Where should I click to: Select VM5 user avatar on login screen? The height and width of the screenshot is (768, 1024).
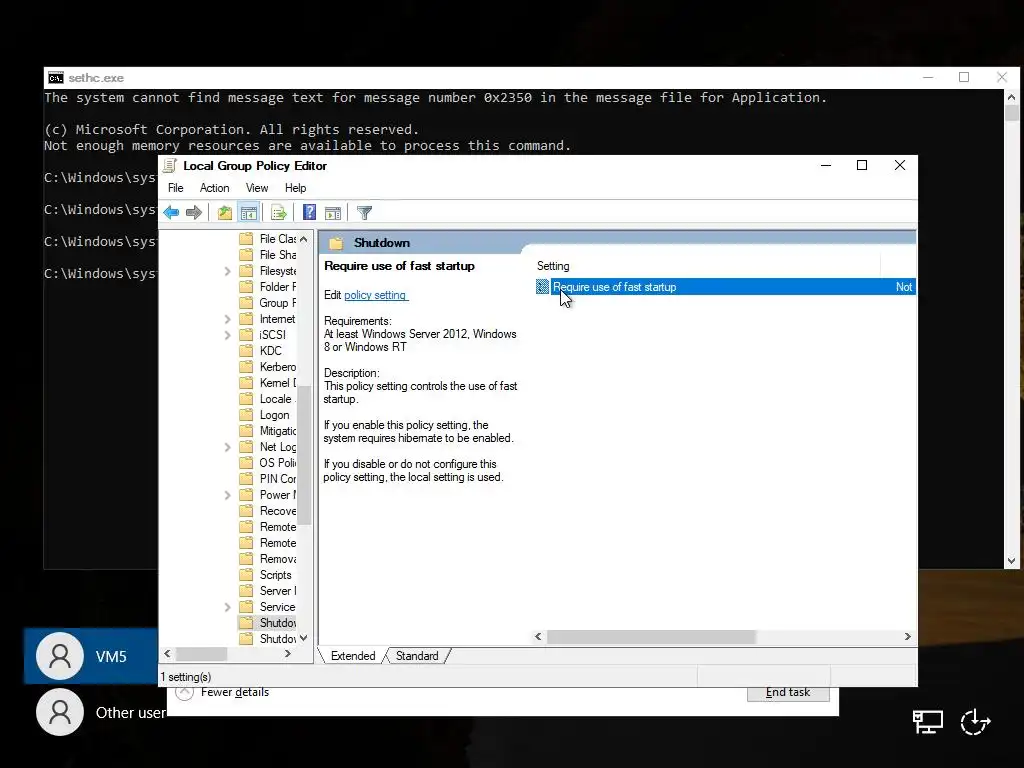60,656
